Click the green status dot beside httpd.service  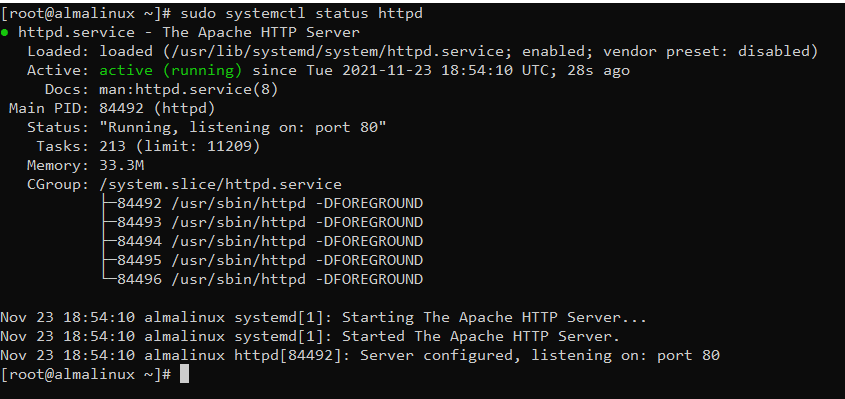coord(4,33)
